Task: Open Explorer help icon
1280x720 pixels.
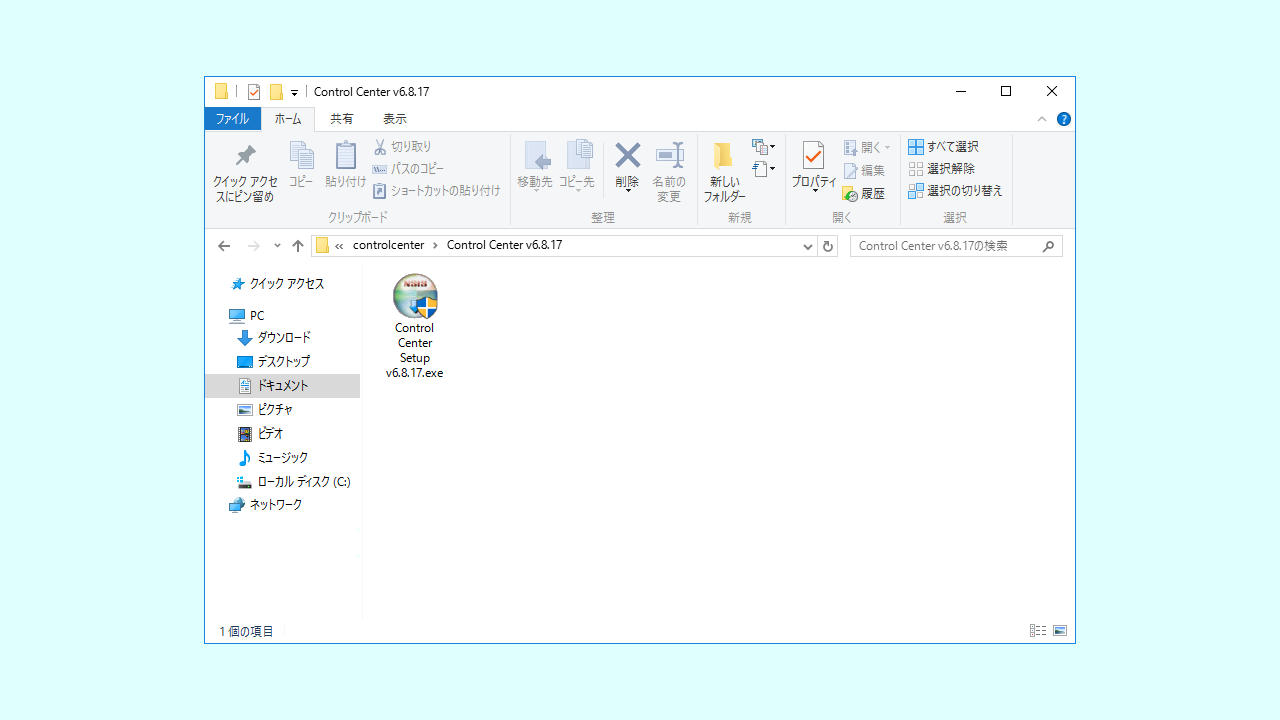Action: click(1064, 119)
